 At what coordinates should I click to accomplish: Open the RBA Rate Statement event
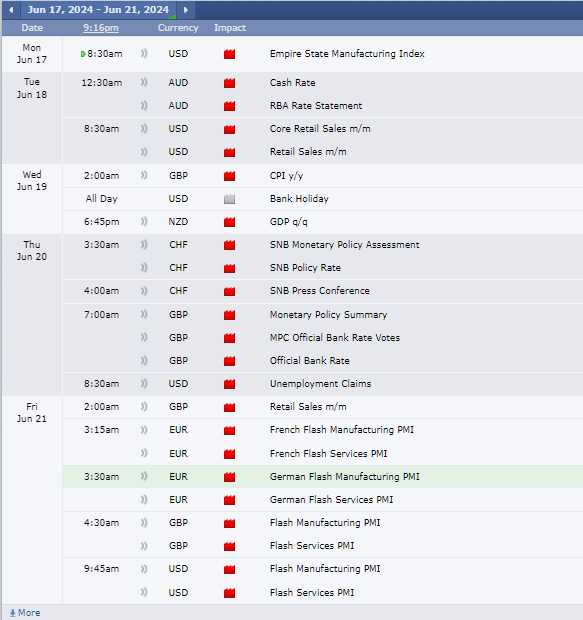[316, 106]
